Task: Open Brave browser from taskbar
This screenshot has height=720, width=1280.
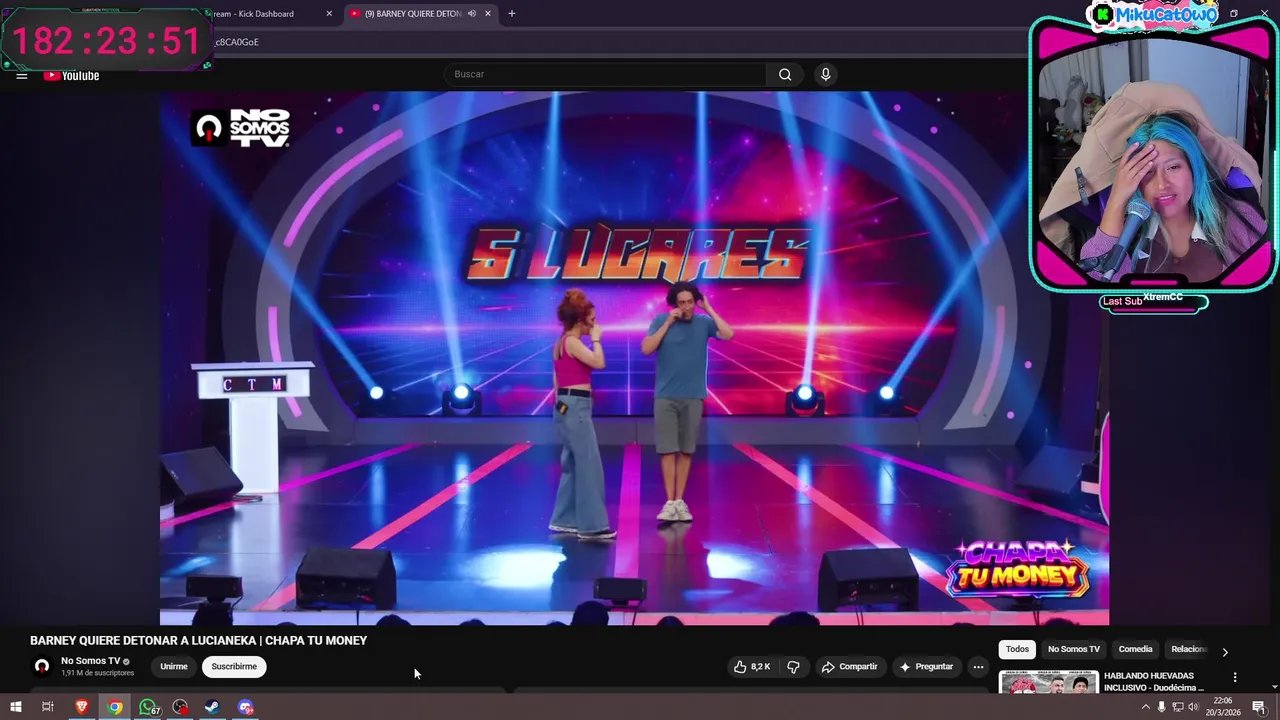Action: coord(82,707)
